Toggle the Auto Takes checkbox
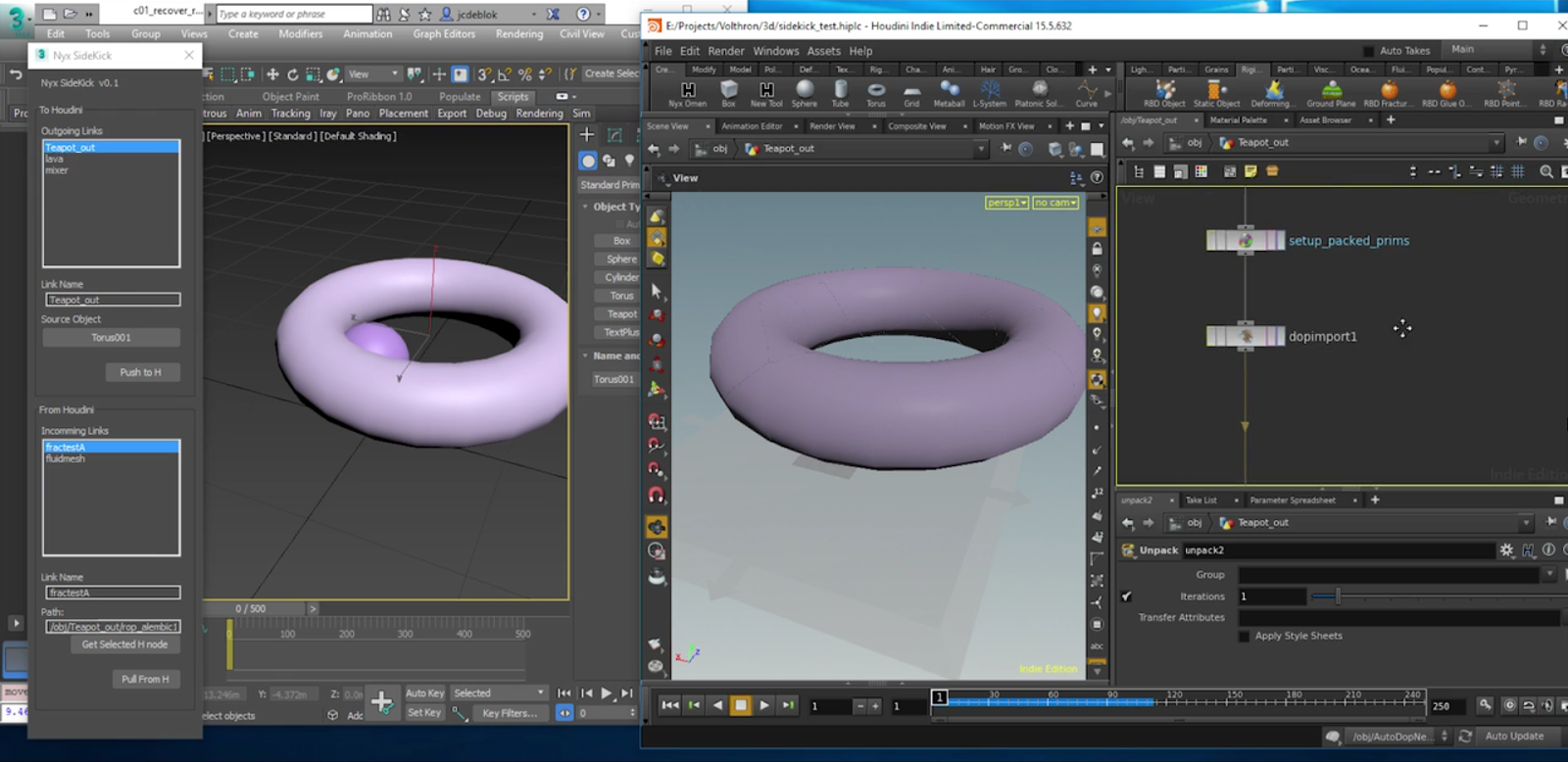This screenshot has width=1568, height=762. (1368, 51)
